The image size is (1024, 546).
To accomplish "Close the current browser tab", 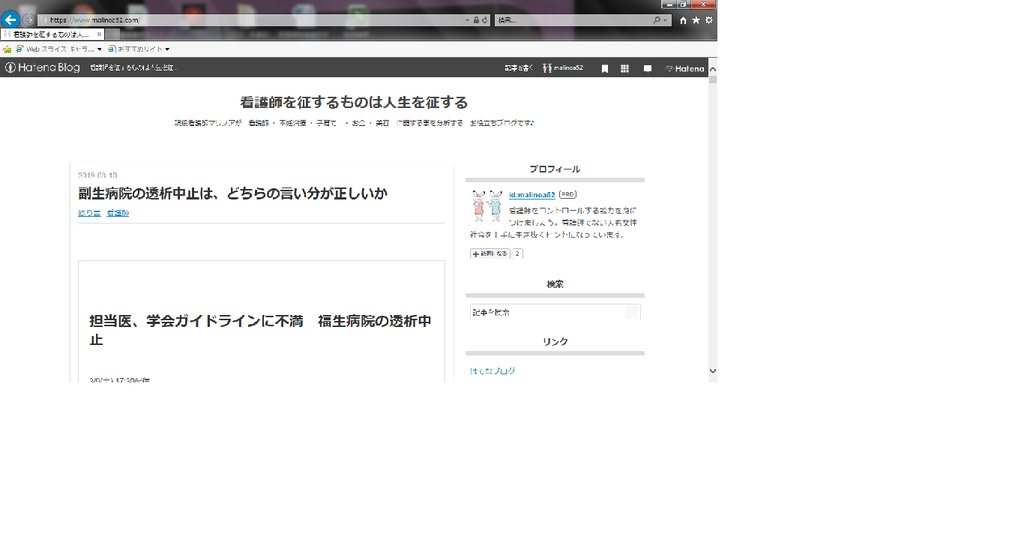I will (99, 34).
